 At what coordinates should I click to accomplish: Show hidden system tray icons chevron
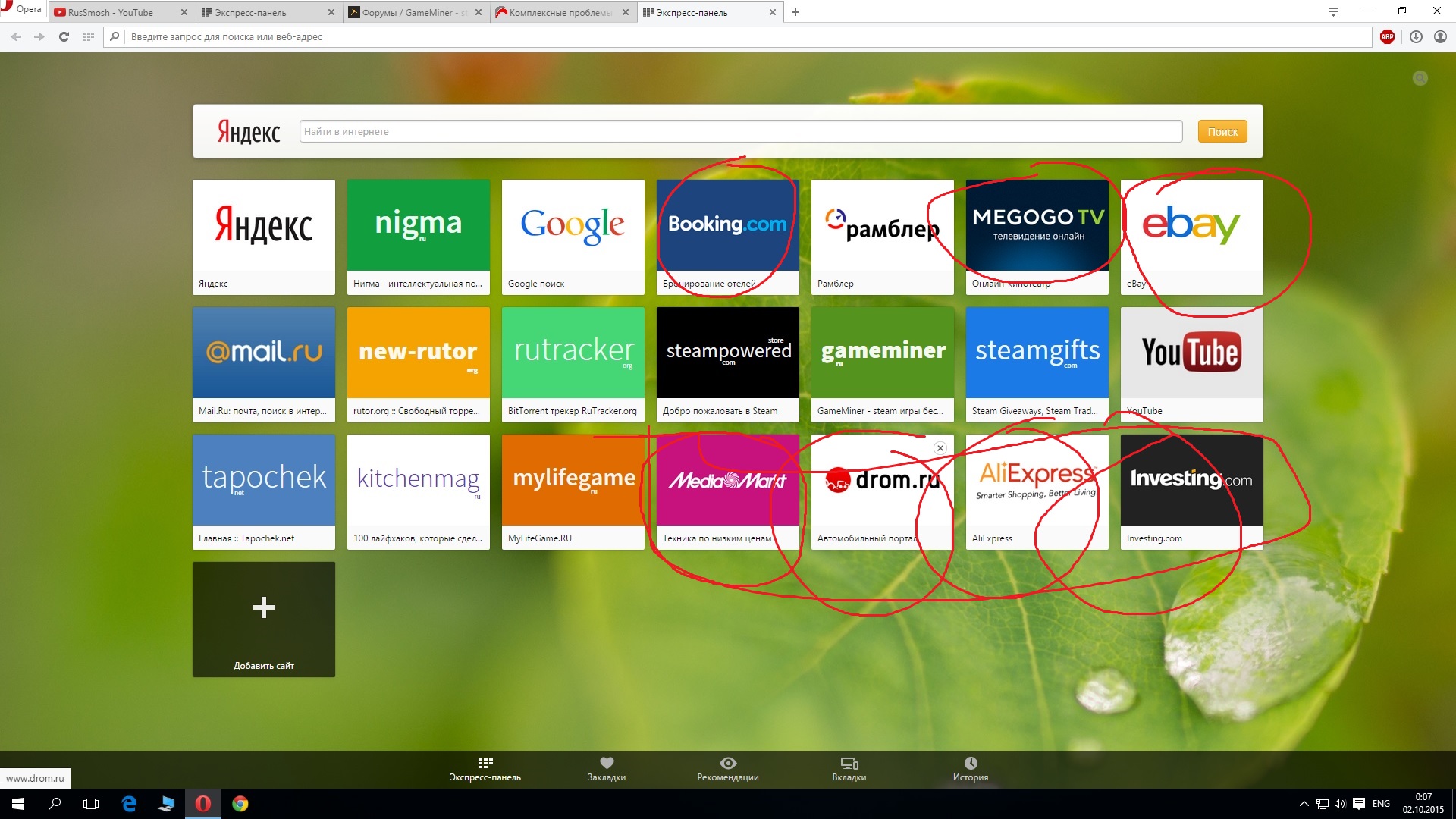(1304, 804)
